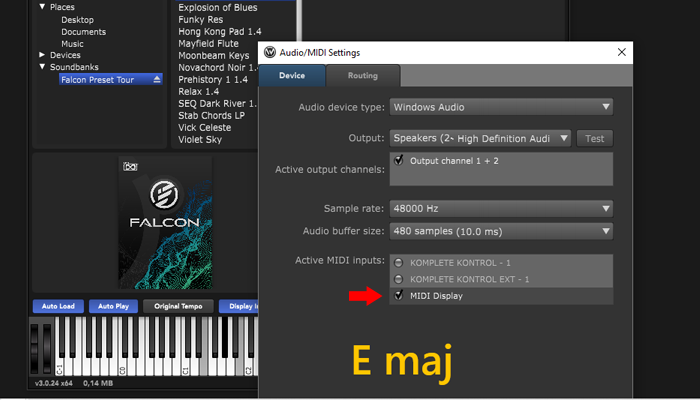This screenshot has height=400, width=700.
Task: Select the SEQ Dark River preset
Action: [x=218, y=104]
